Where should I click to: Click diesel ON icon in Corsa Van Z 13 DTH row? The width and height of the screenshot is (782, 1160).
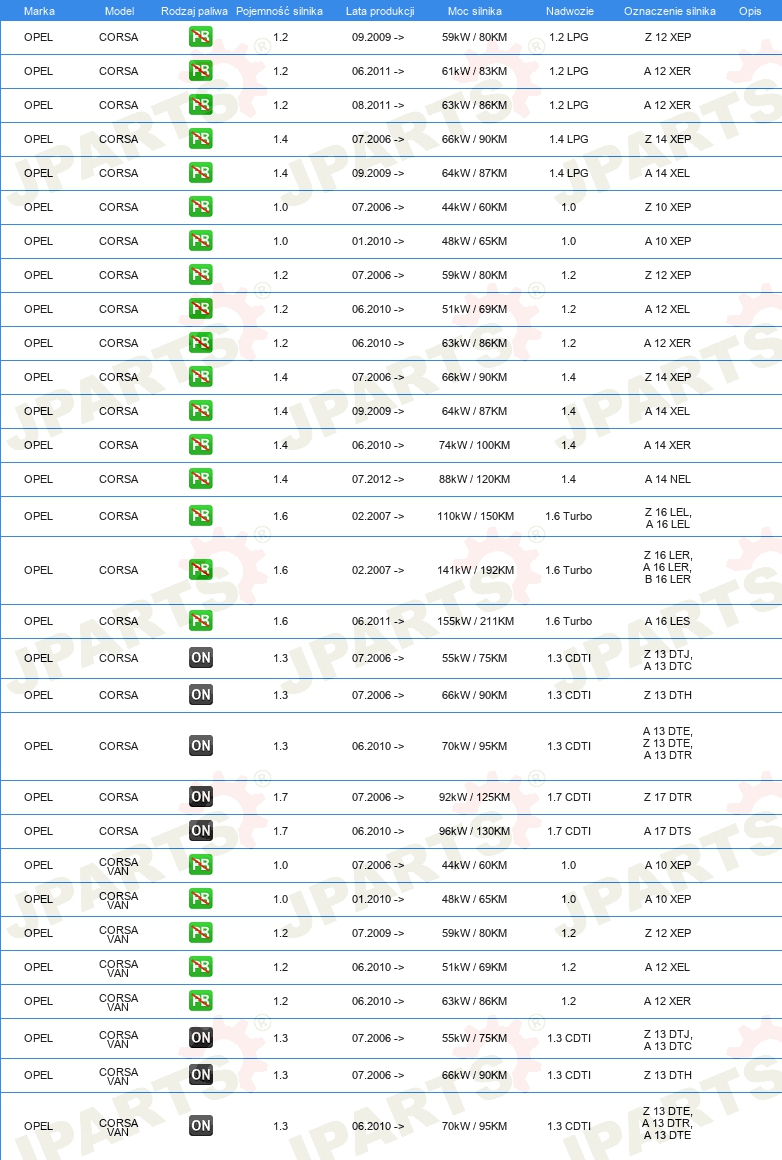pos(200,1076)
